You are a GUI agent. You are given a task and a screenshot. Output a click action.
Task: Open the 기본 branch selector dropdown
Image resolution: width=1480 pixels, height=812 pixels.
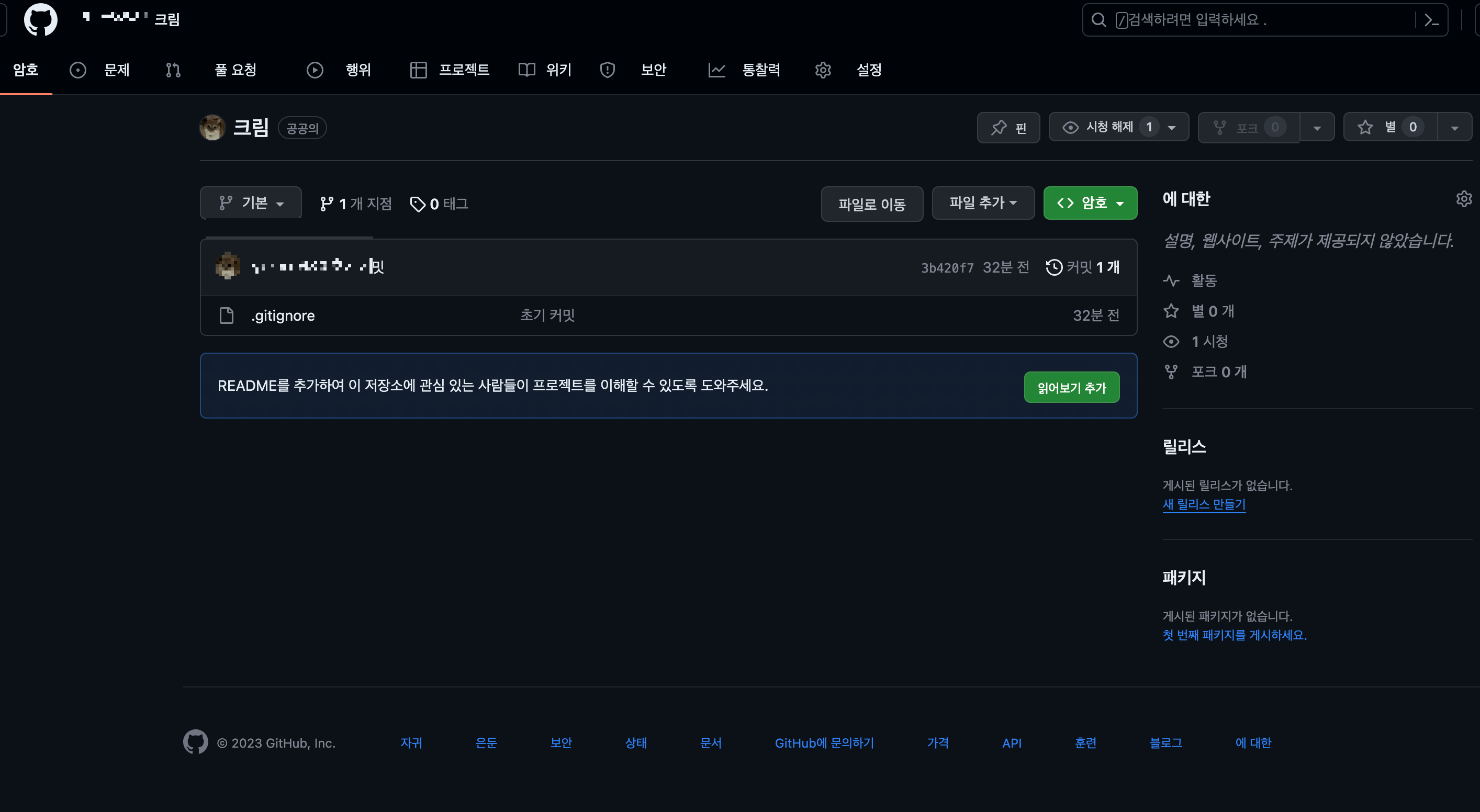(251, 202)
